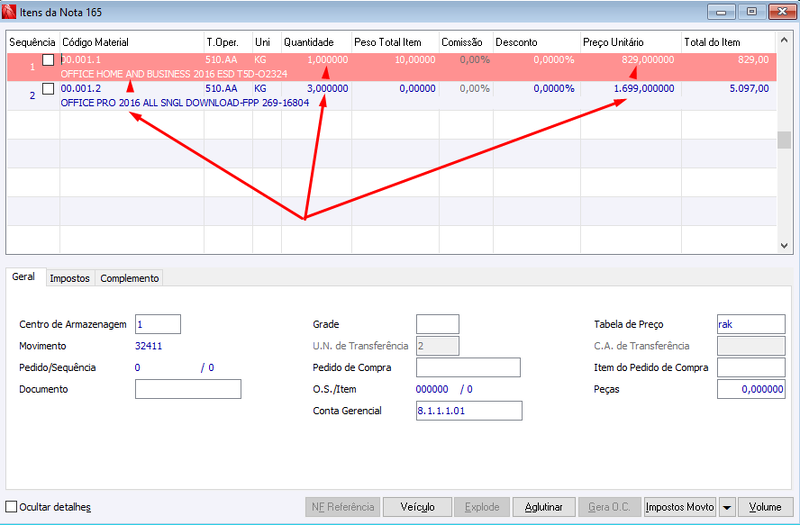Screen dimensions: 800x525
Task: Enable the Ocultar detalhes checkbox
Action: point(11,507)
